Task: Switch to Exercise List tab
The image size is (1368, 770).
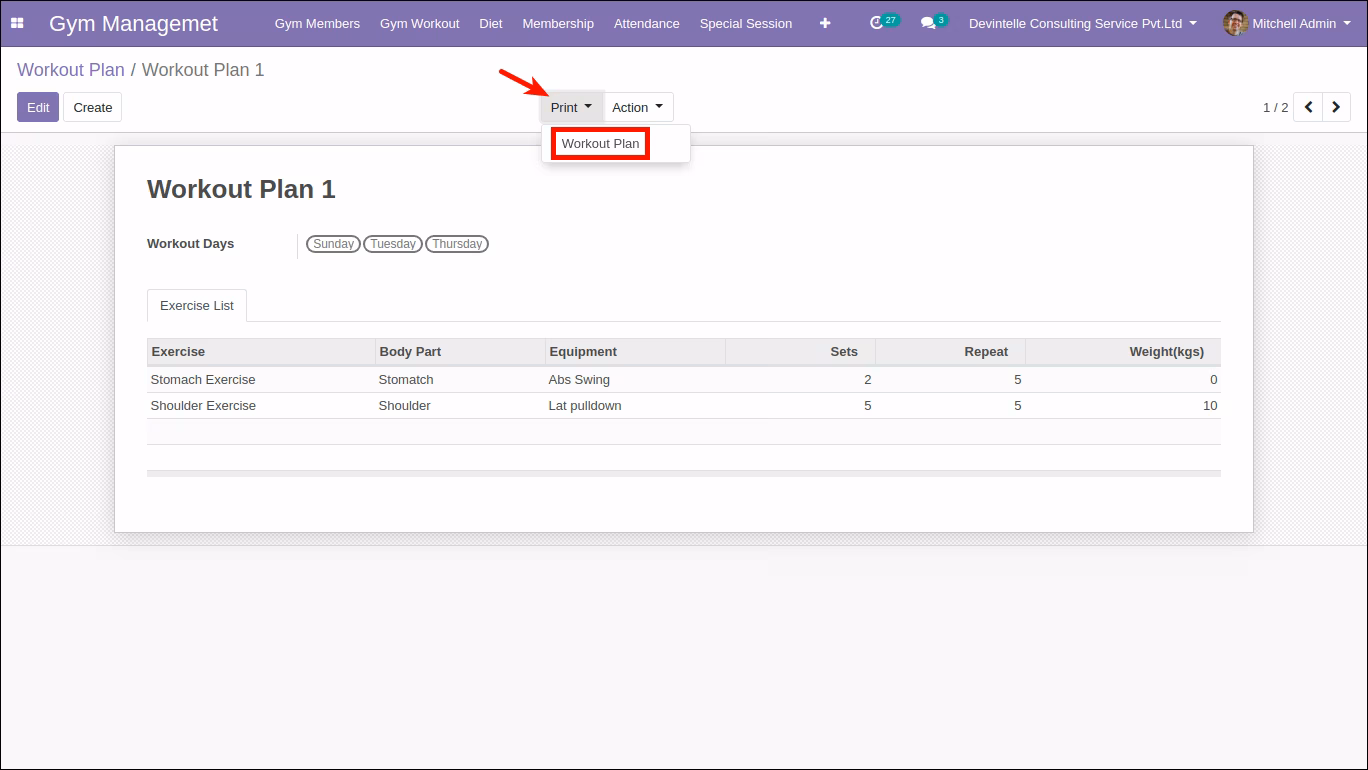Action: coord(197,305)
